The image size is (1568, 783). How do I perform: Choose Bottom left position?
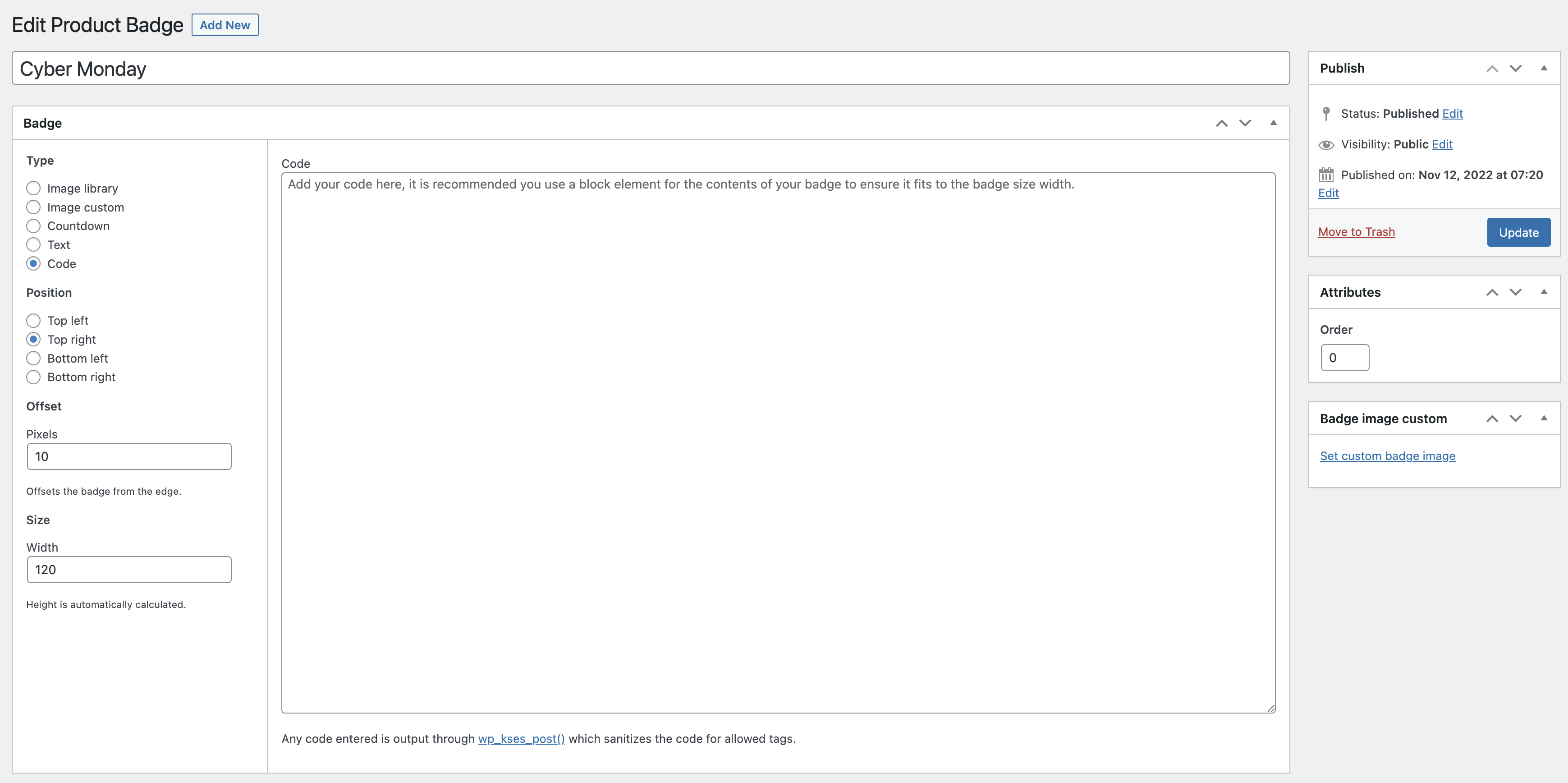(x=33, y=358)
